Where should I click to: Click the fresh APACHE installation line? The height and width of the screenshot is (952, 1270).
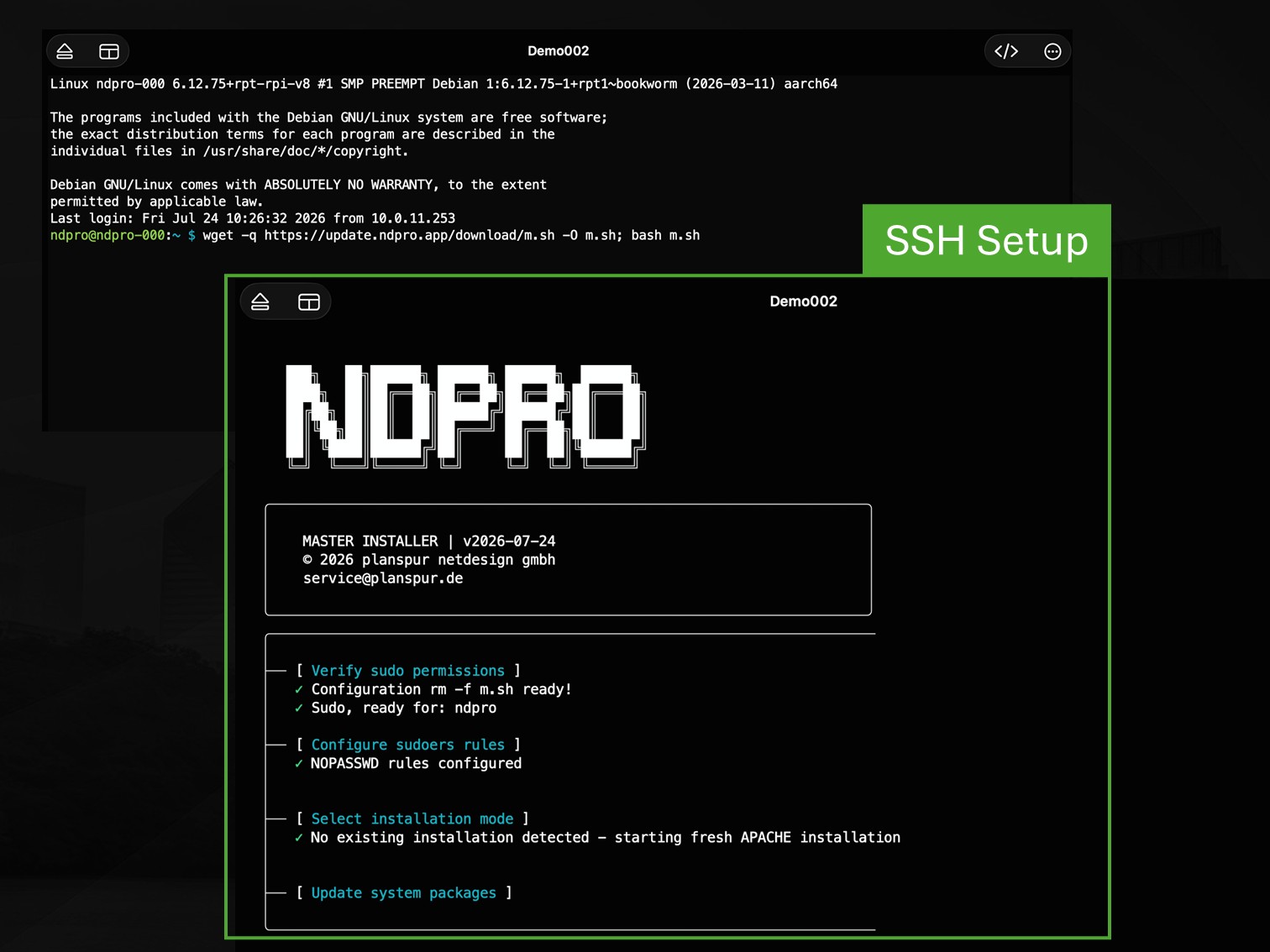pos(597,837)
